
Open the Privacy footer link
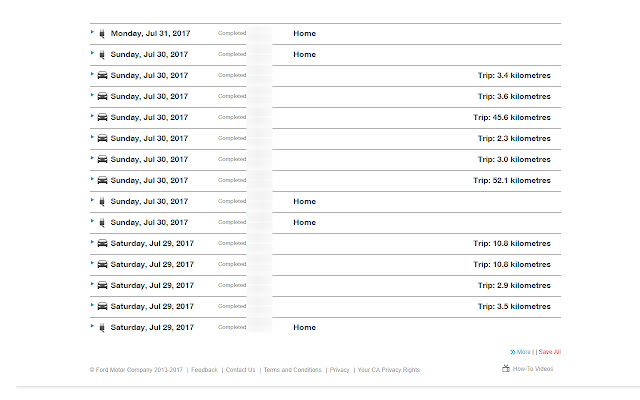(340, 370)
